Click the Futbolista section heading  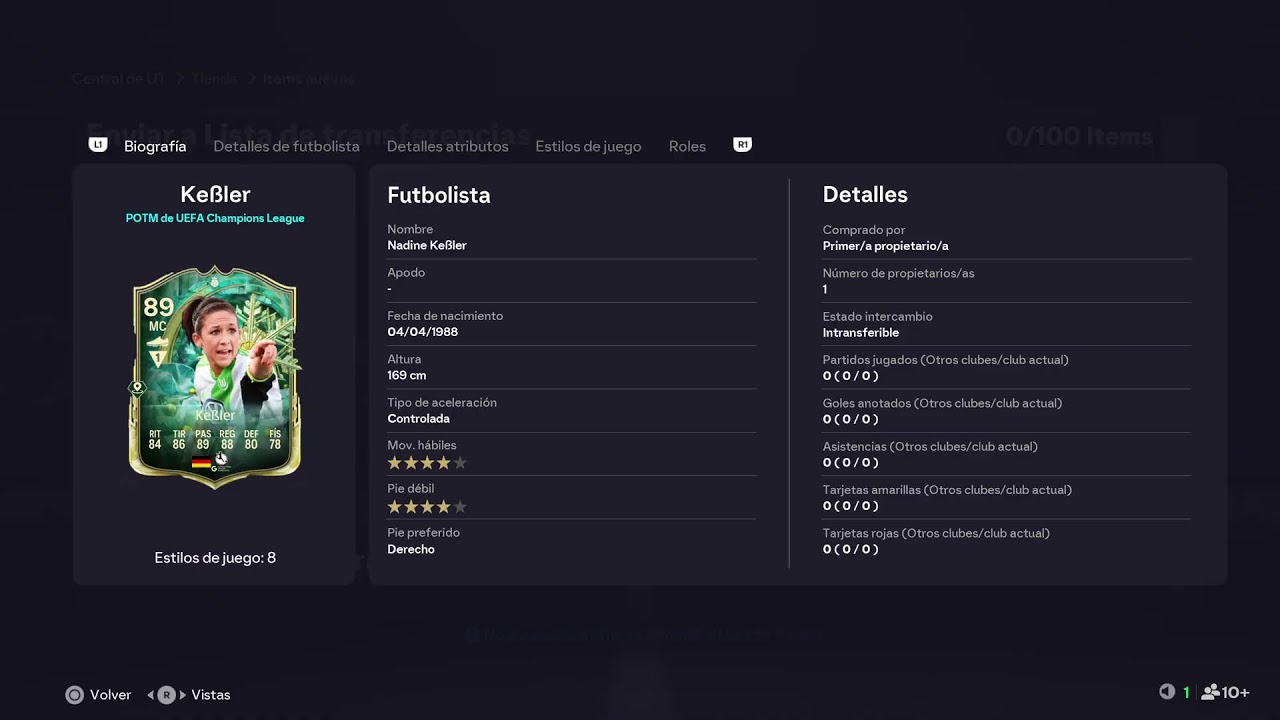pyautogui.click(x=439, y=195)
